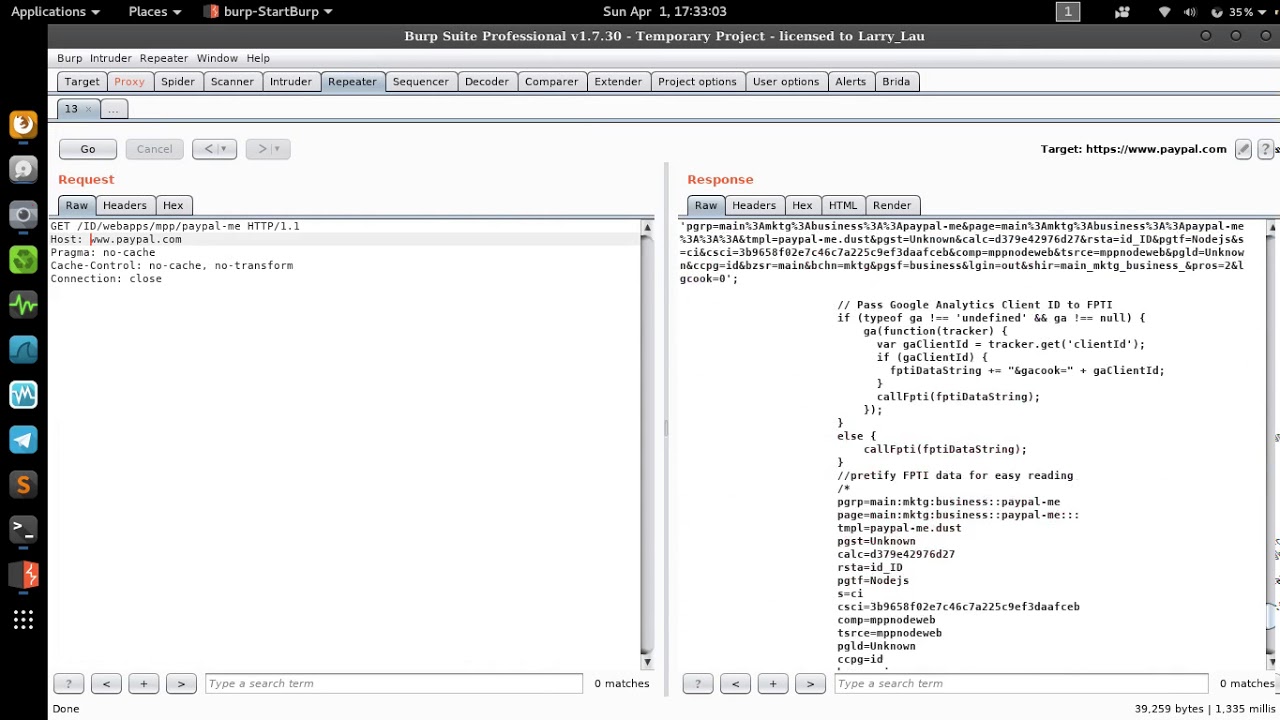
Task: Open burp-StartBurp window menu
Action: pyautogui.click(x=269, y=12)
